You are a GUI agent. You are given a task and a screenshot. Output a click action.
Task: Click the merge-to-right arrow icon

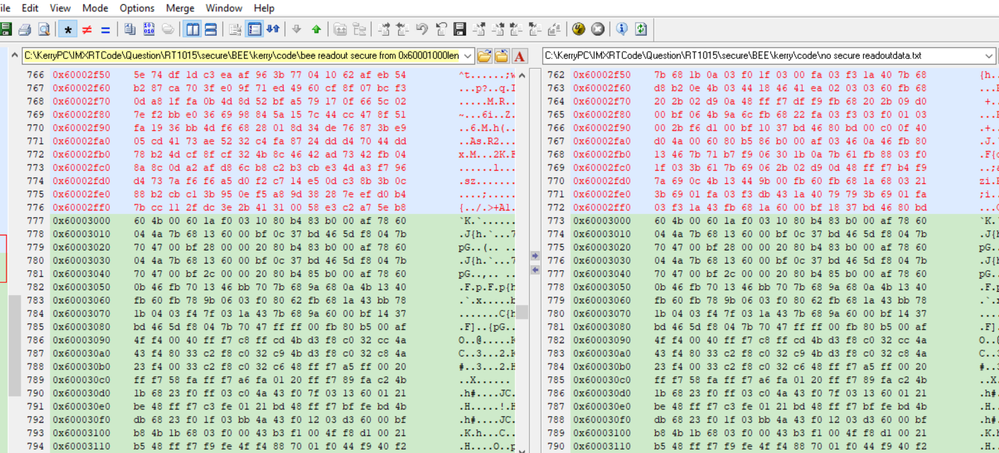click(384, 29)
